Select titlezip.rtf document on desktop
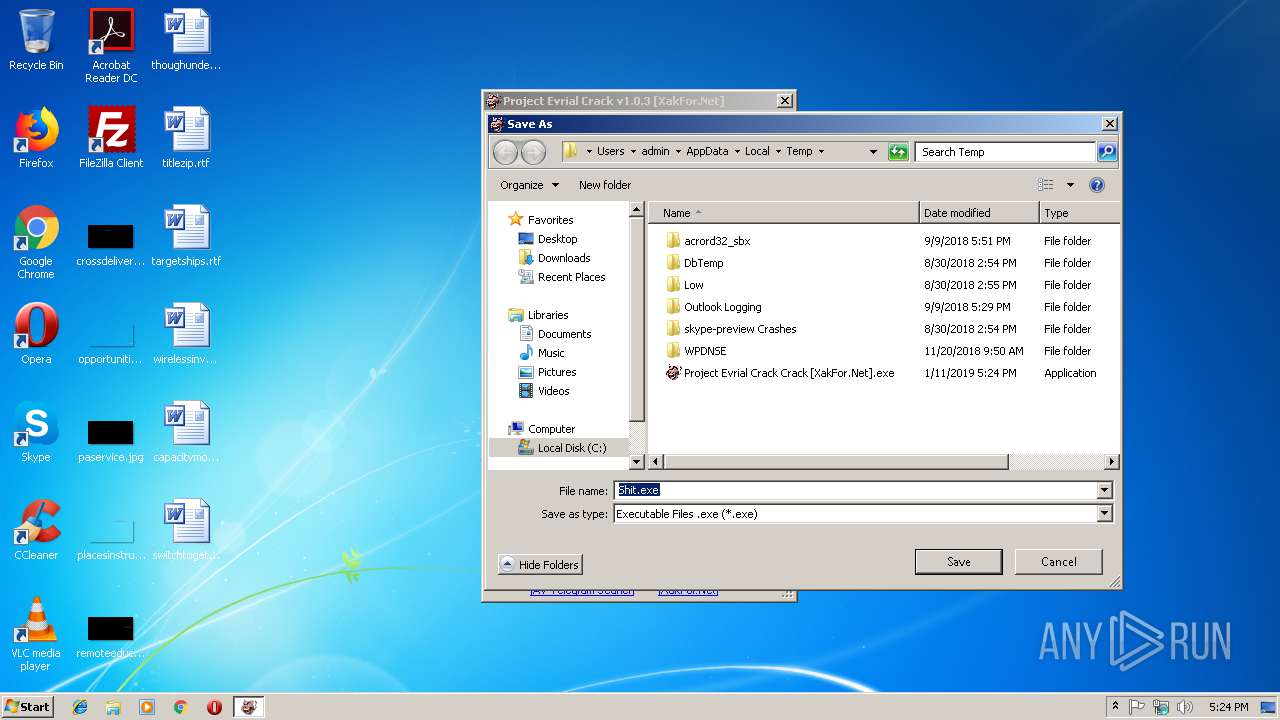Screen dimensions: 1280x720 (x=186, y=138)
